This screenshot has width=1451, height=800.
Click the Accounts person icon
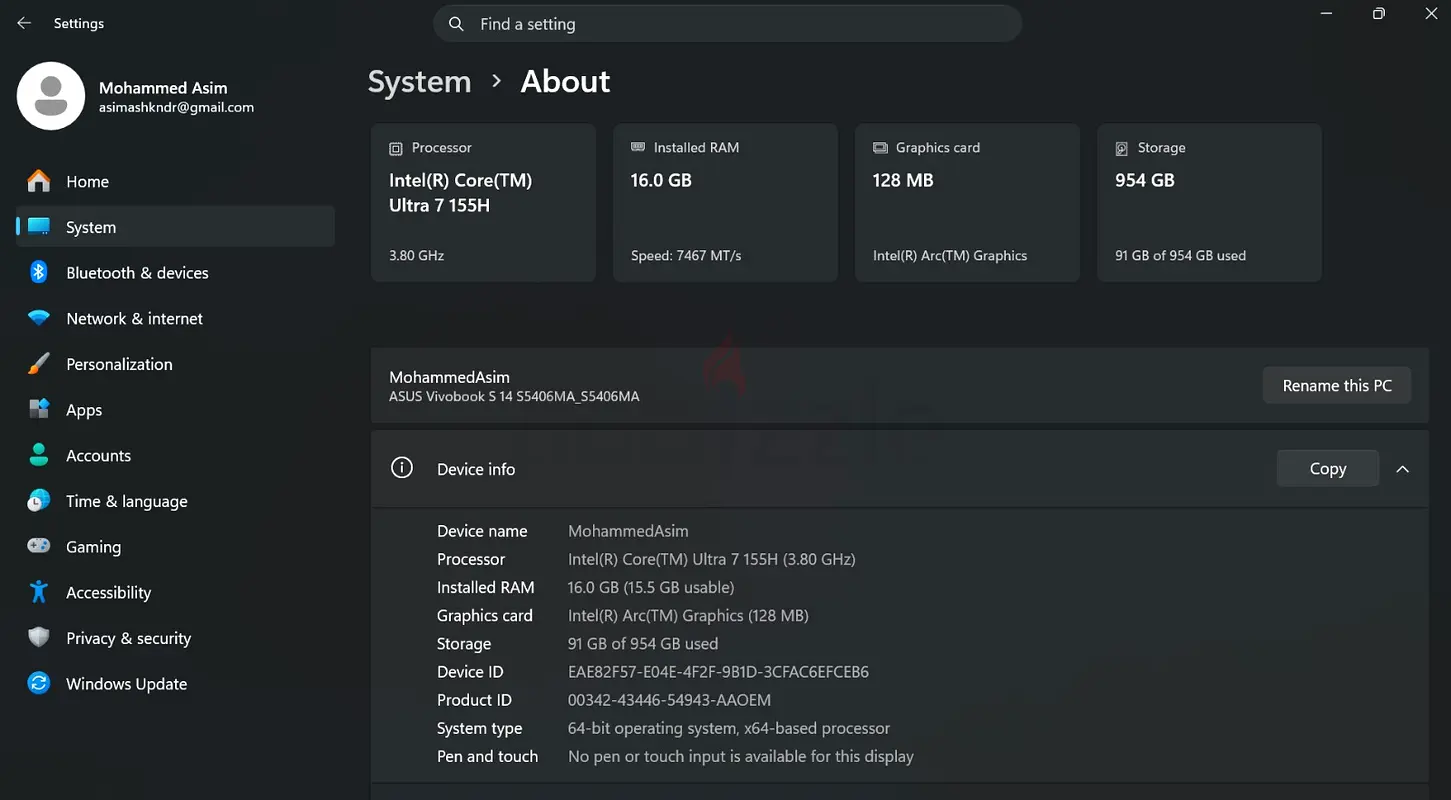[x=39, y=455]
